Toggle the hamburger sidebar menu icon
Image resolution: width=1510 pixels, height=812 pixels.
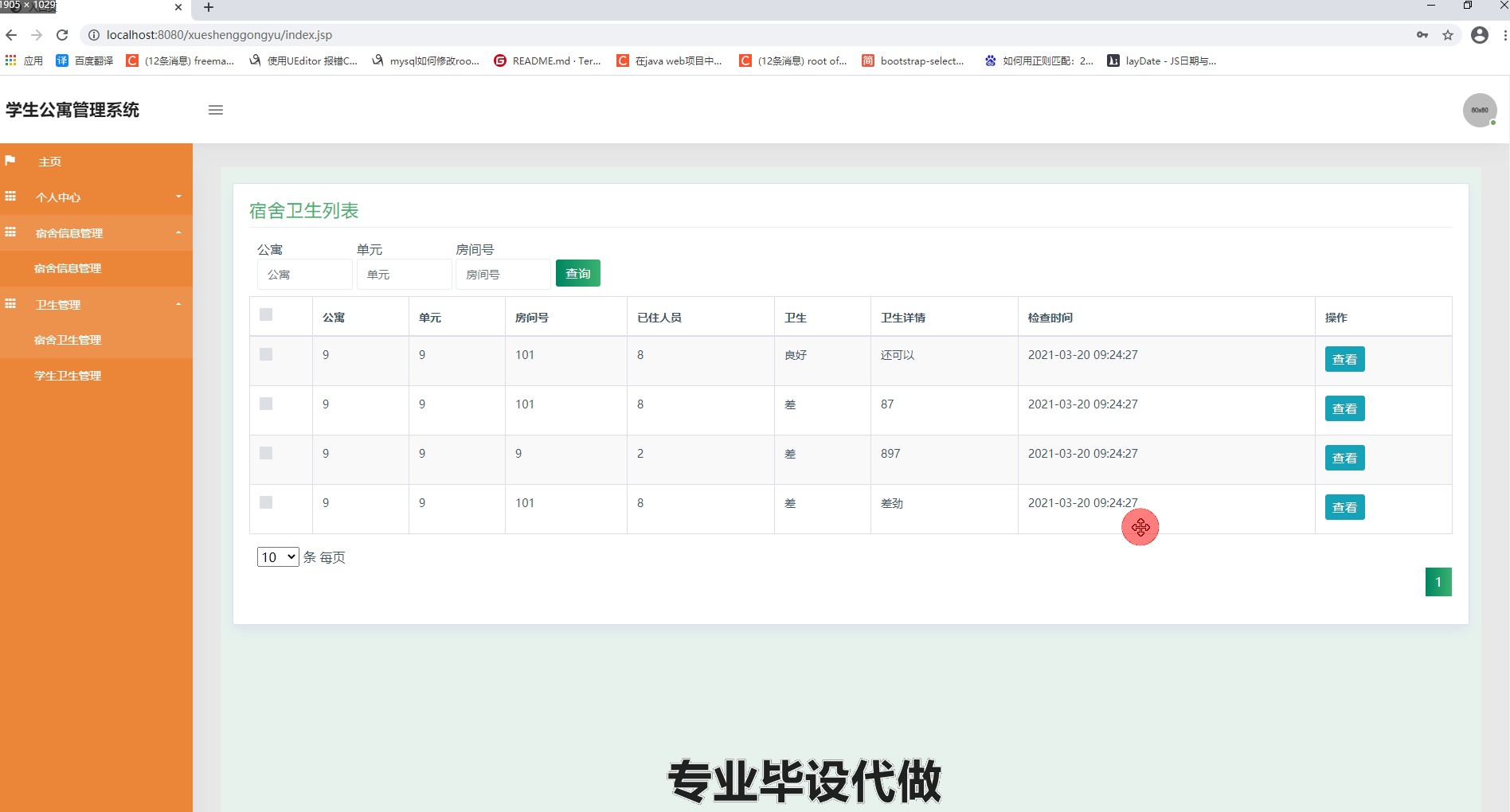[215, 110]
